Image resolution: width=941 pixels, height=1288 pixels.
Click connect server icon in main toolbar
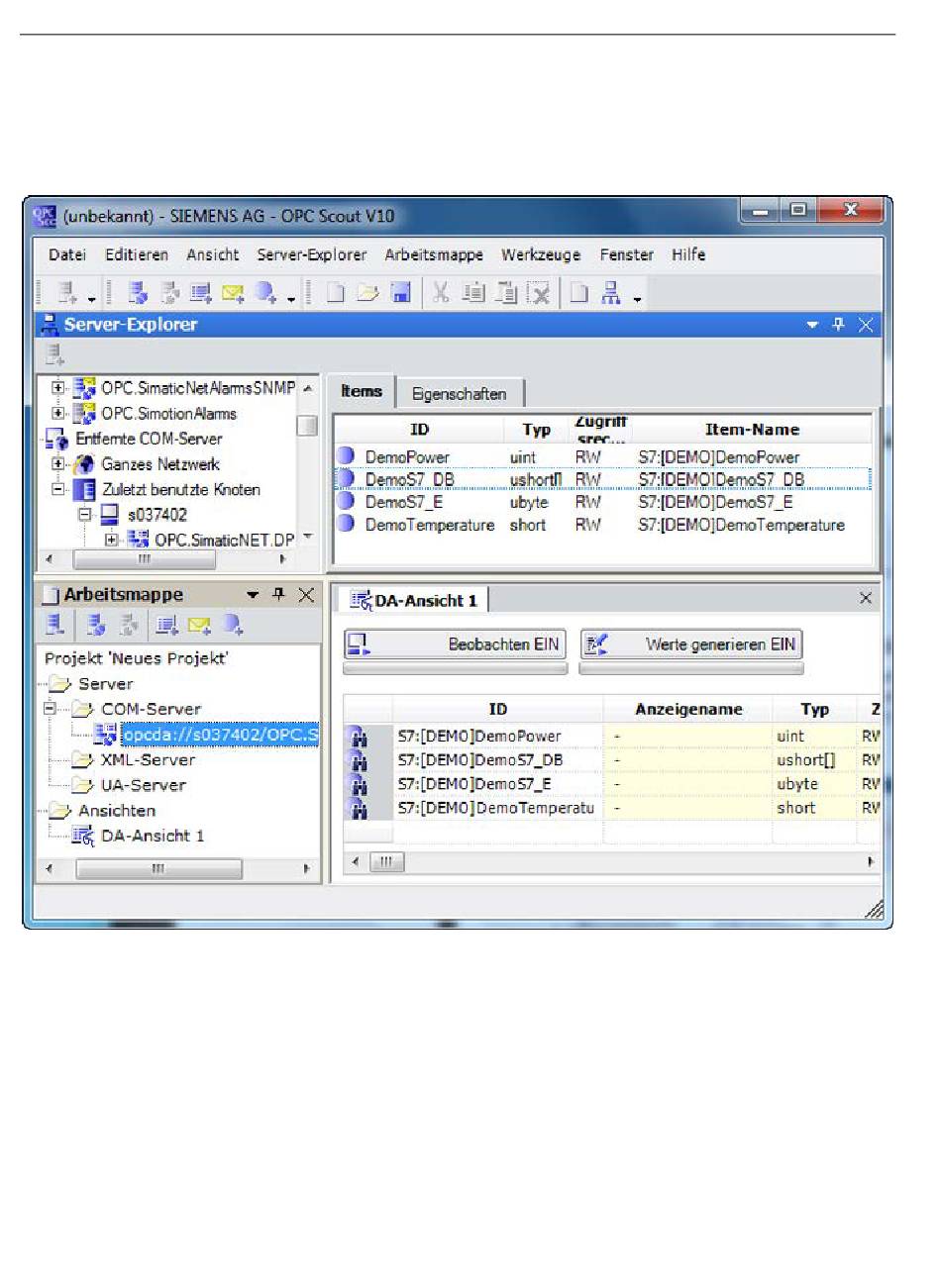pyautogui.click(x=138, y=292)
